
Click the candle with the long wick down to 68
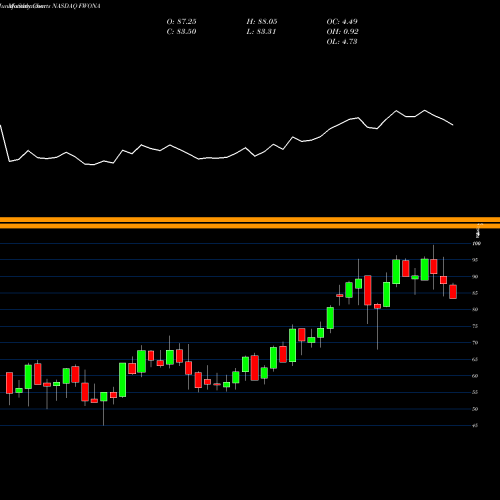377,306
